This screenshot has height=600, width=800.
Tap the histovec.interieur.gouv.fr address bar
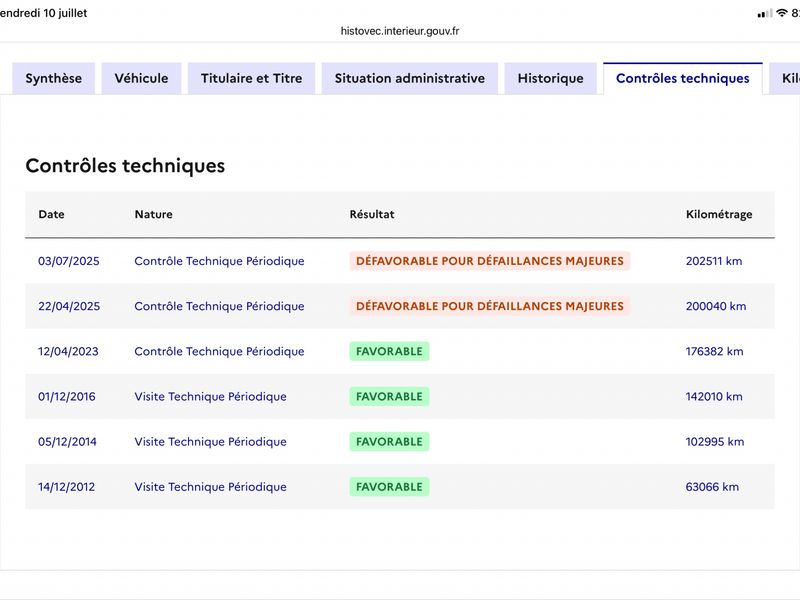point(400,31)
